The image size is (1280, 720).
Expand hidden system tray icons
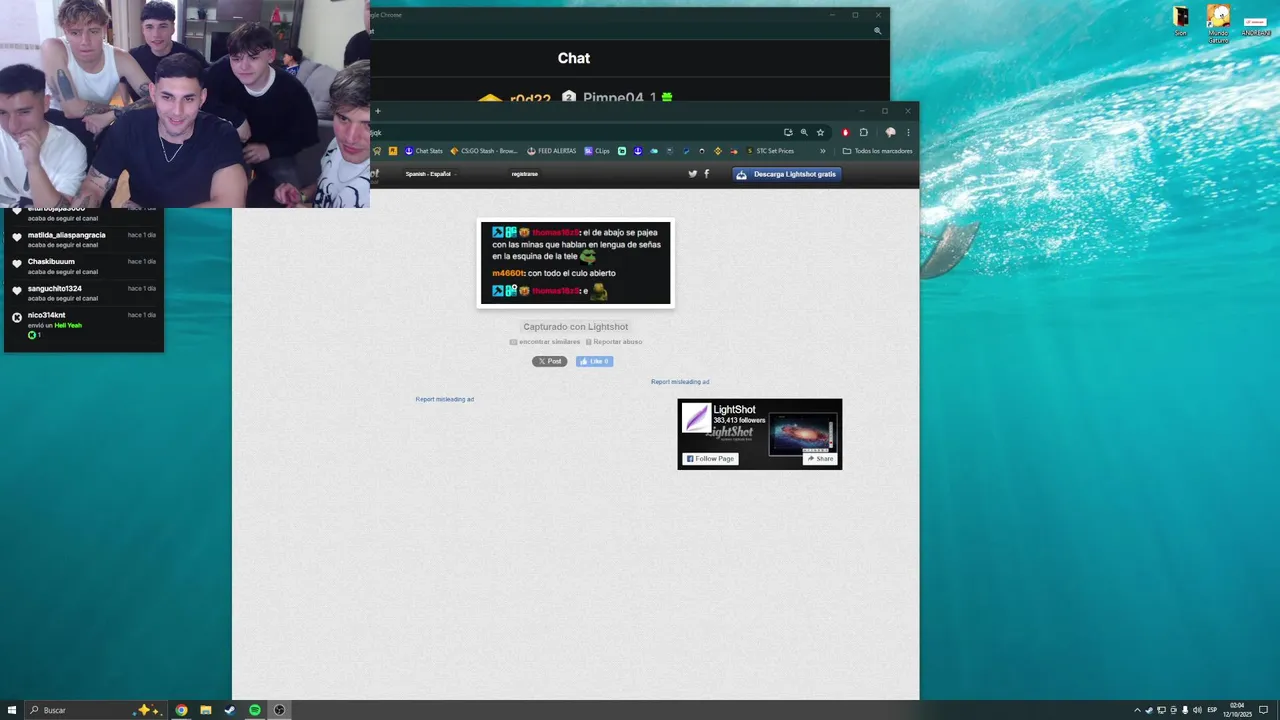pyautogui.click(x=1137, y=710)
